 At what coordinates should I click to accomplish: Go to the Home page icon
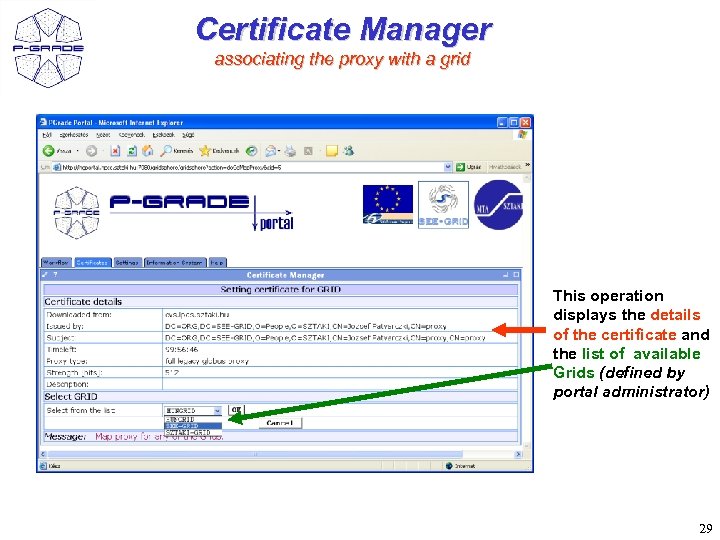[x=148, y=151]
